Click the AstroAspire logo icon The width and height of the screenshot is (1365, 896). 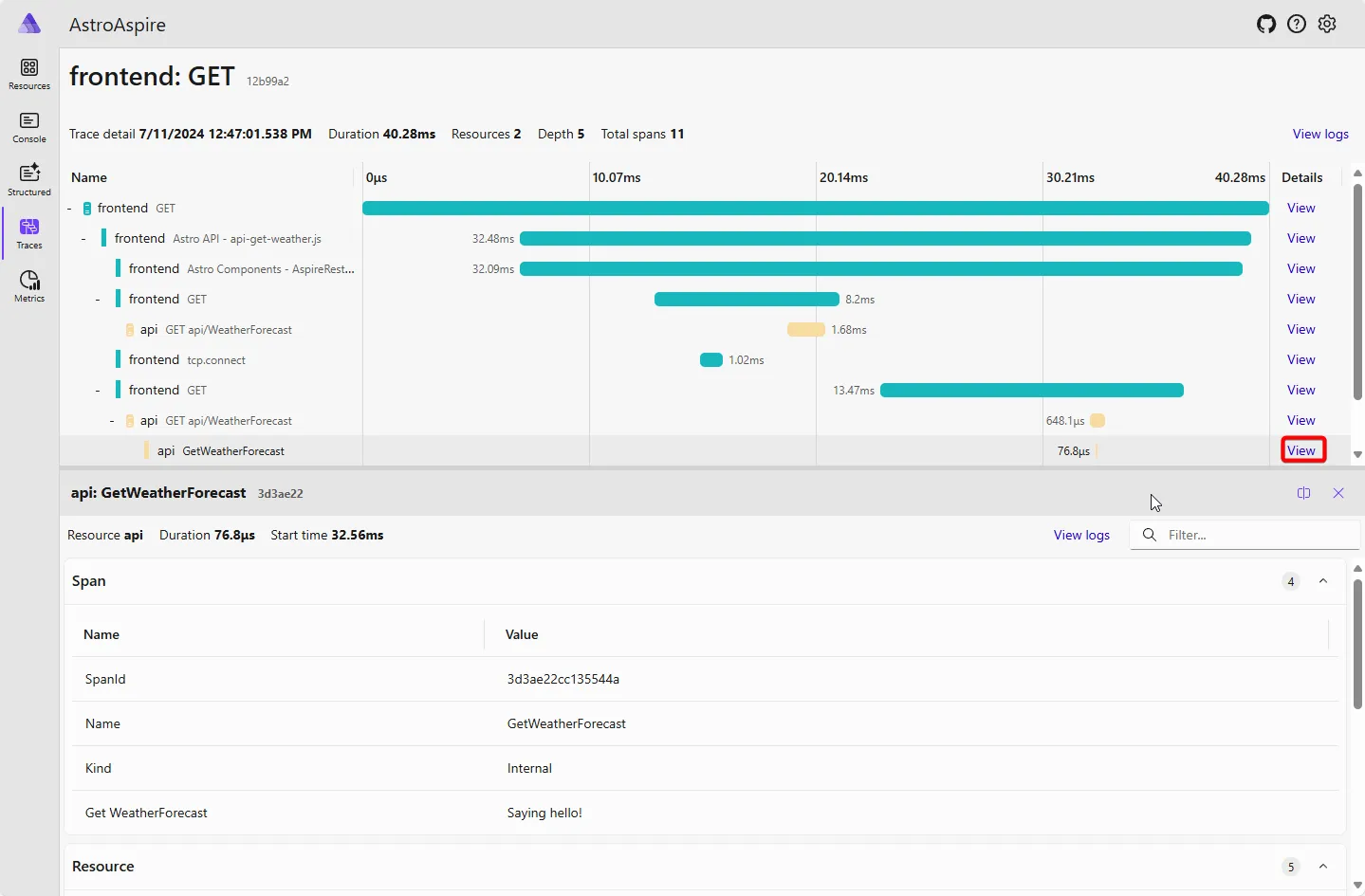29,24
